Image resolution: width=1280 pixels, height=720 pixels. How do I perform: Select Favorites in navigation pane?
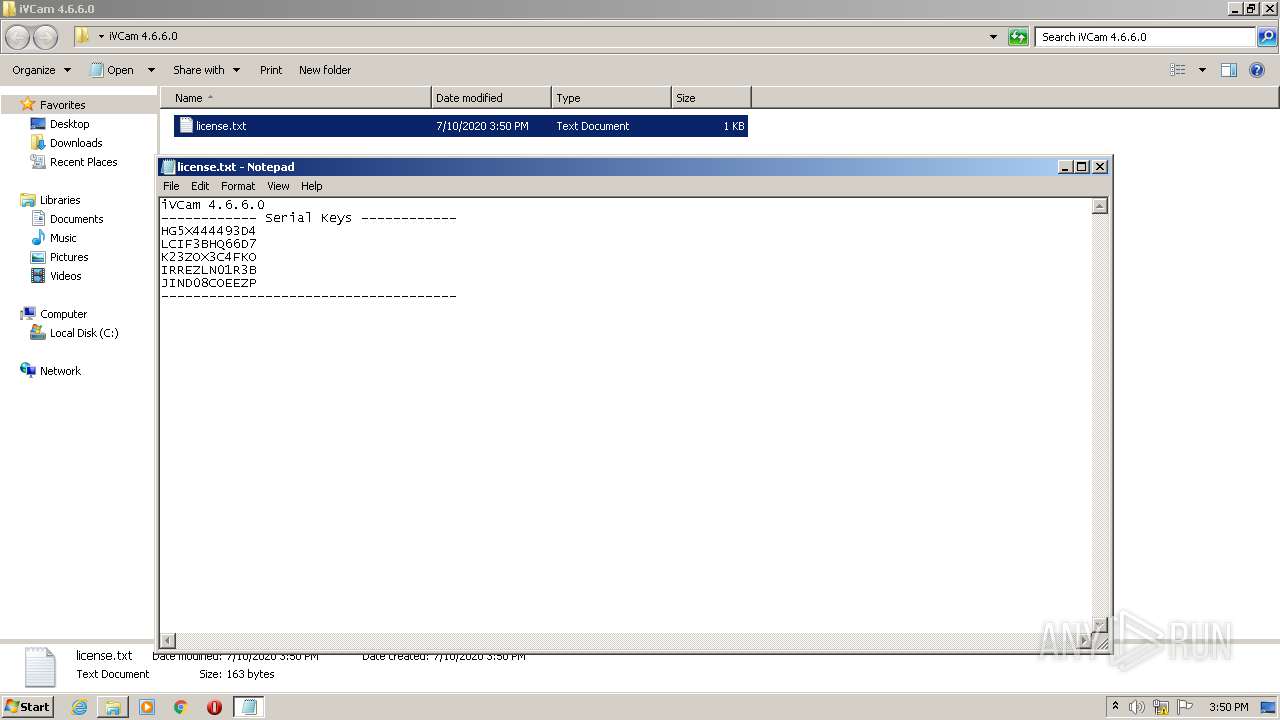click(x=62, y=105)
